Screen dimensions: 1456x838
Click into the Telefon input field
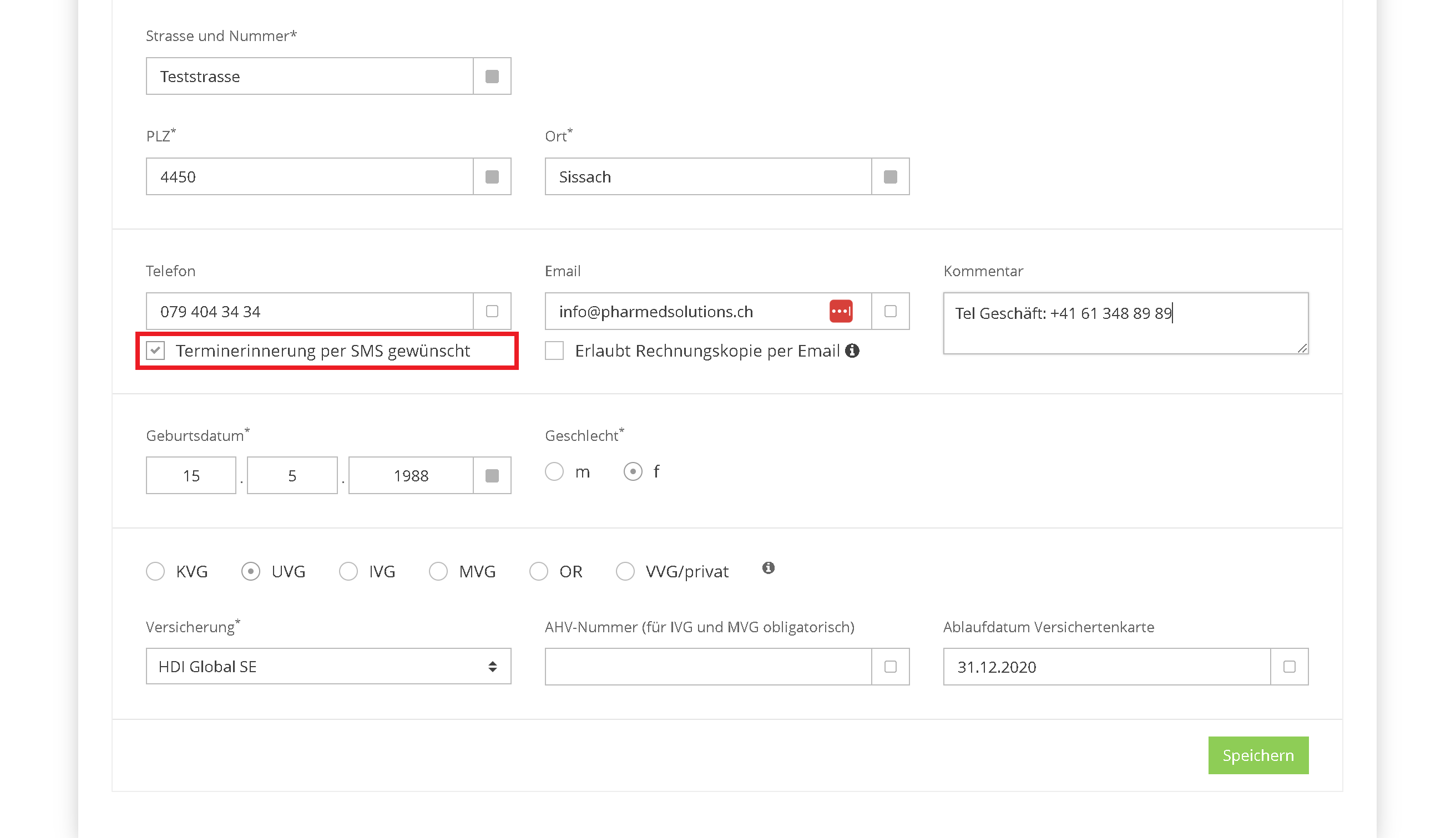coord(310,311)
